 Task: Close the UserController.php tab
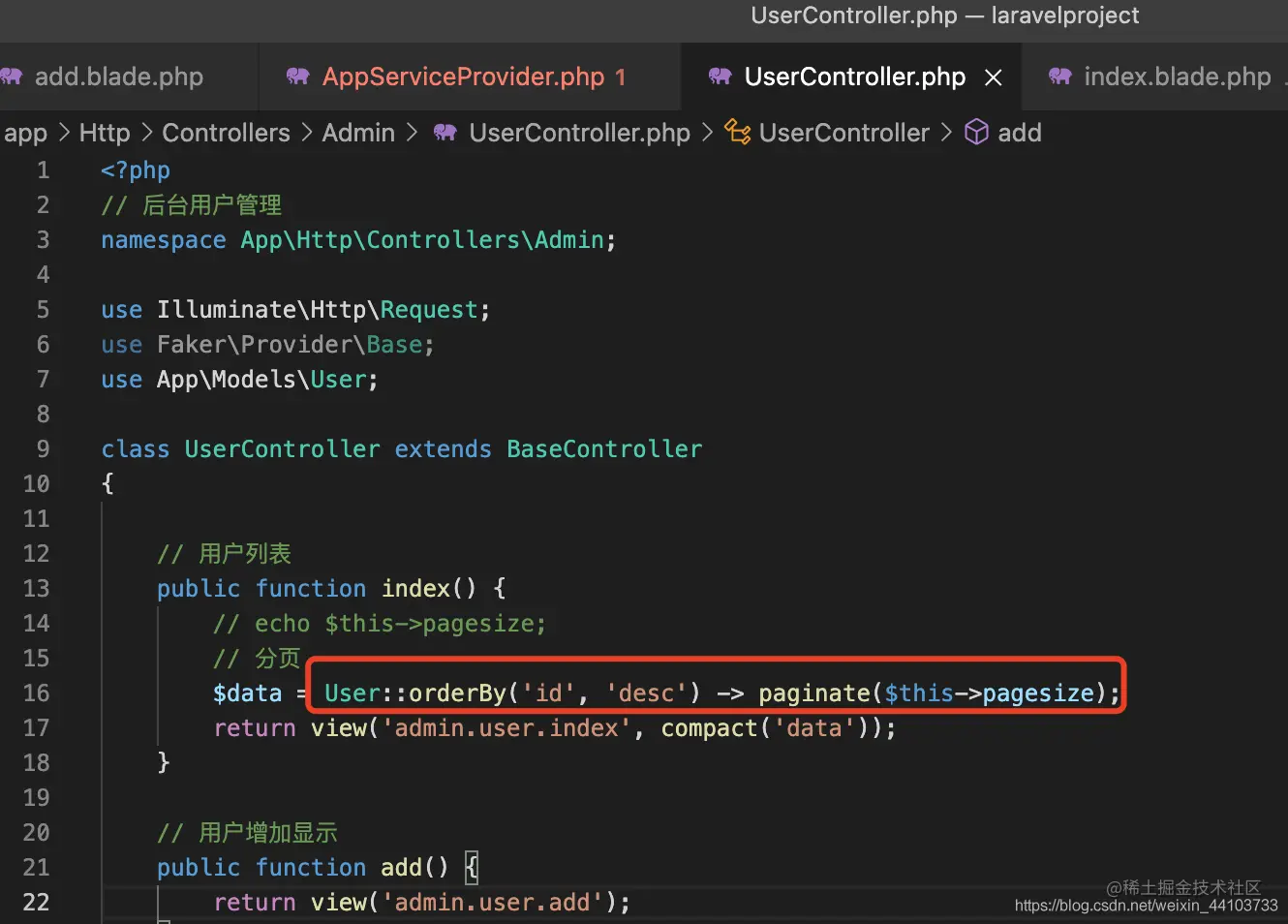pyautogui.click(x=994, y=77)
